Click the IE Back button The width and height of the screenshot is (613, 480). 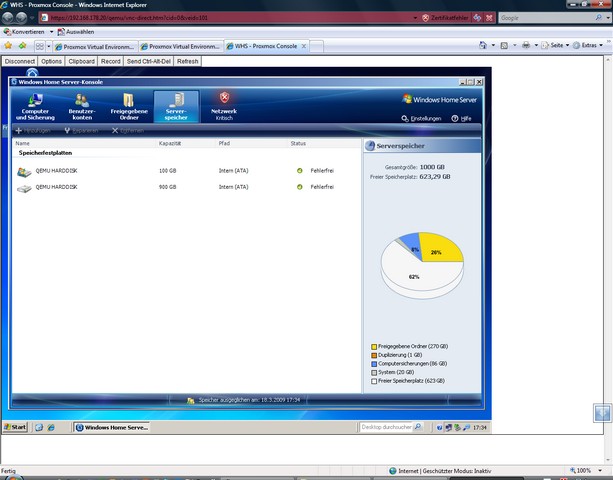point(7,18)
